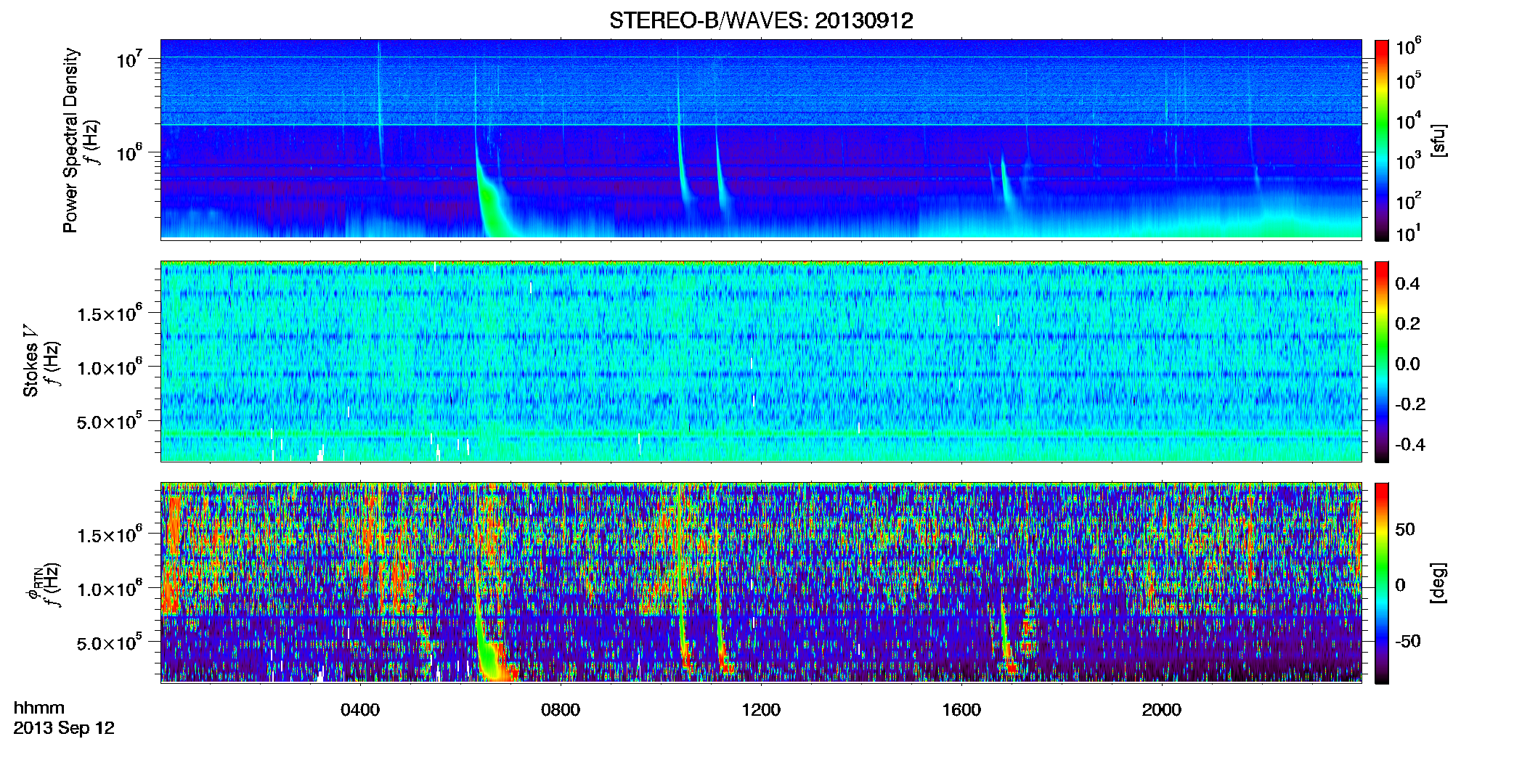Click the Power Spectral Density axis label
Viewport: 1522px width, 784px height.
click(x=71, y=140)
